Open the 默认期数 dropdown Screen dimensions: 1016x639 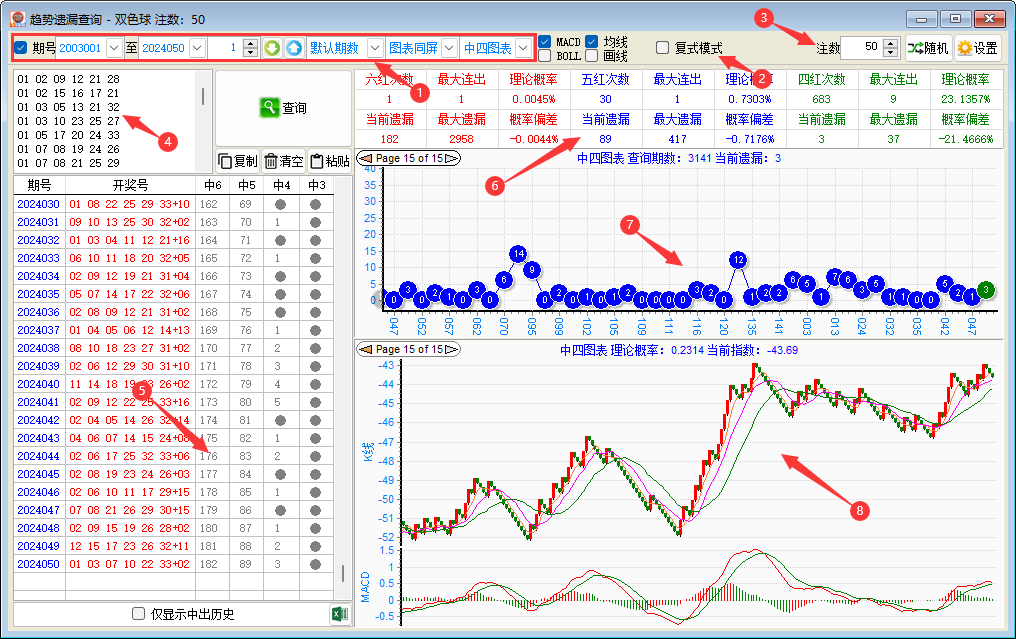(375, 48)
